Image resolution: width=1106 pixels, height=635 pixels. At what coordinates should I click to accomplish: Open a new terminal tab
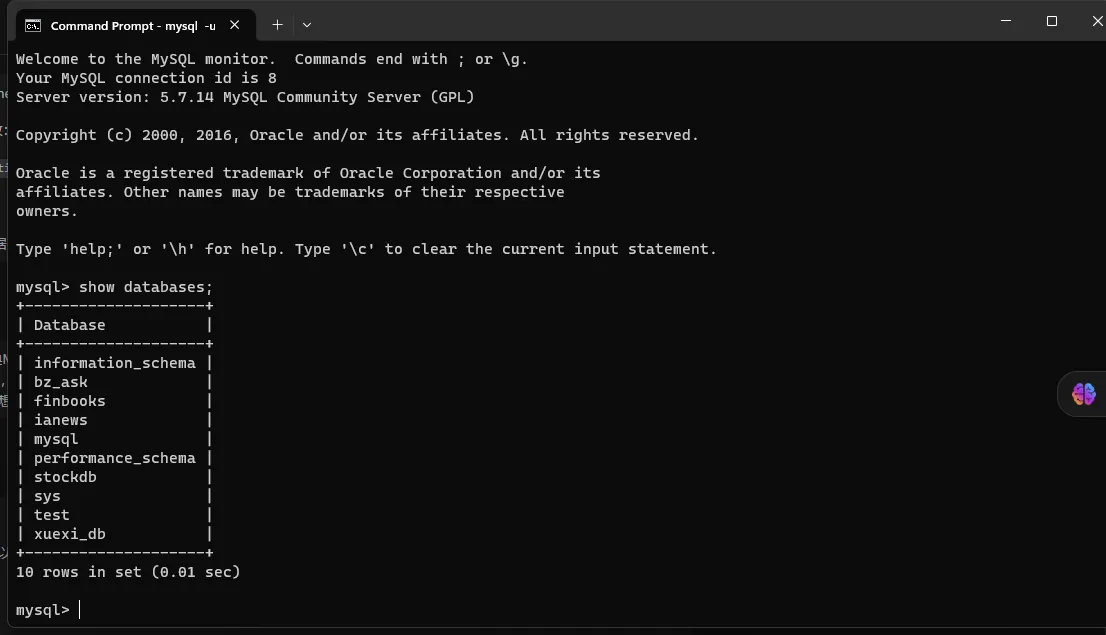(x=277, y=25)
